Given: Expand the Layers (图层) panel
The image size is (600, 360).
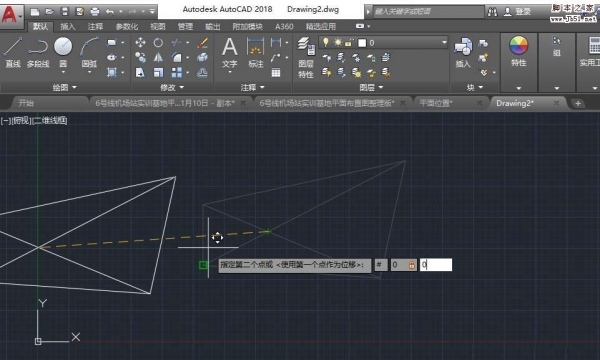Looking at the screenshot, I should tap(371, 88).
